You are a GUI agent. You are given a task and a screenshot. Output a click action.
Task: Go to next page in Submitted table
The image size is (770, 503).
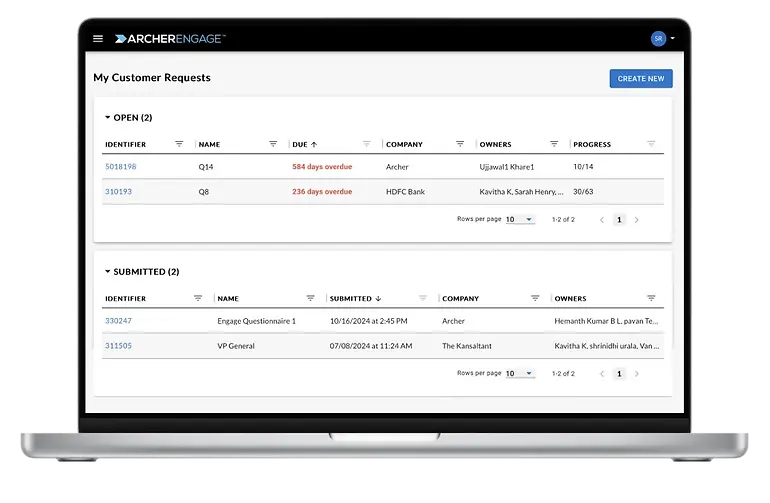(637, 374)
